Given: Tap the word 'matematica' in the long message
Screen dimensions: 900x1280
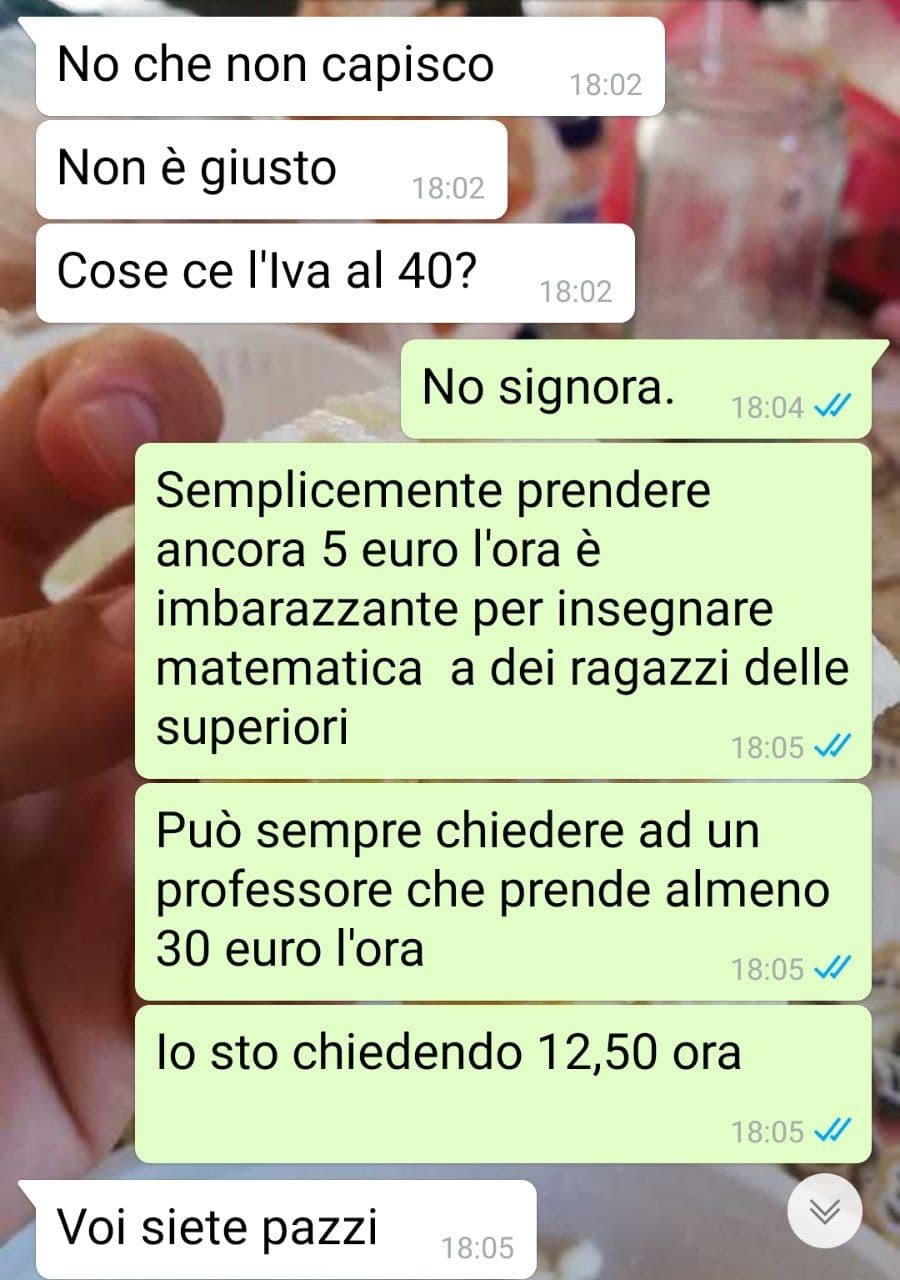Looking at the screenshot, I should (x=289, y=668).
